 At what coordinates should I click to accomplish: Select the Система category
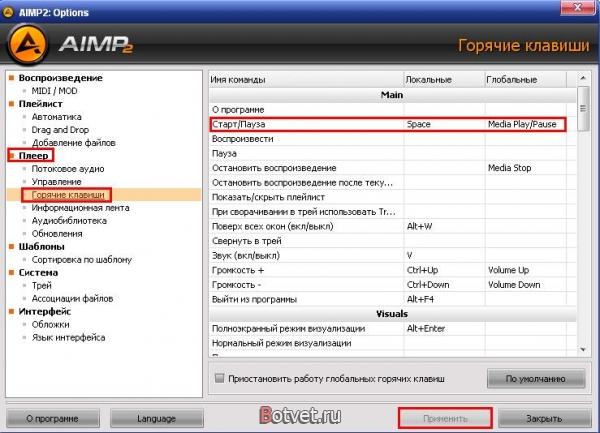pos(38,272)
